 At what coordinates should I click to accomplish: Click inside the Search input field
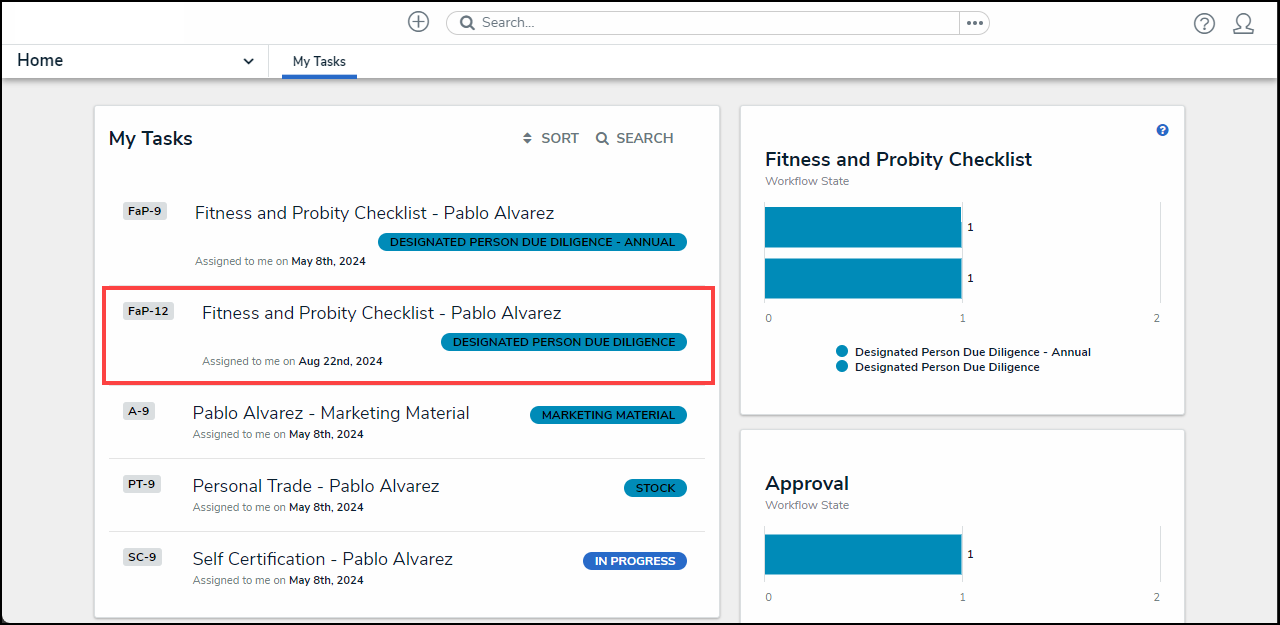tap(700, 22)
